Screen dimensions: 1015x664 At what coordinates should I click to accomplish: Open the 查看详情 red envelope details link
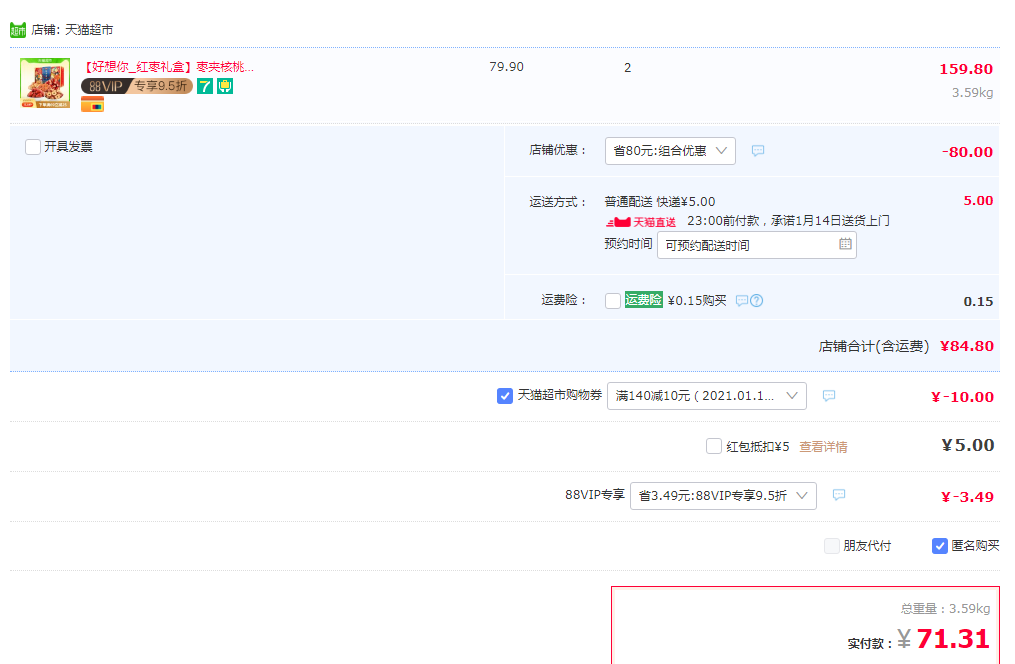pos(823,447)
